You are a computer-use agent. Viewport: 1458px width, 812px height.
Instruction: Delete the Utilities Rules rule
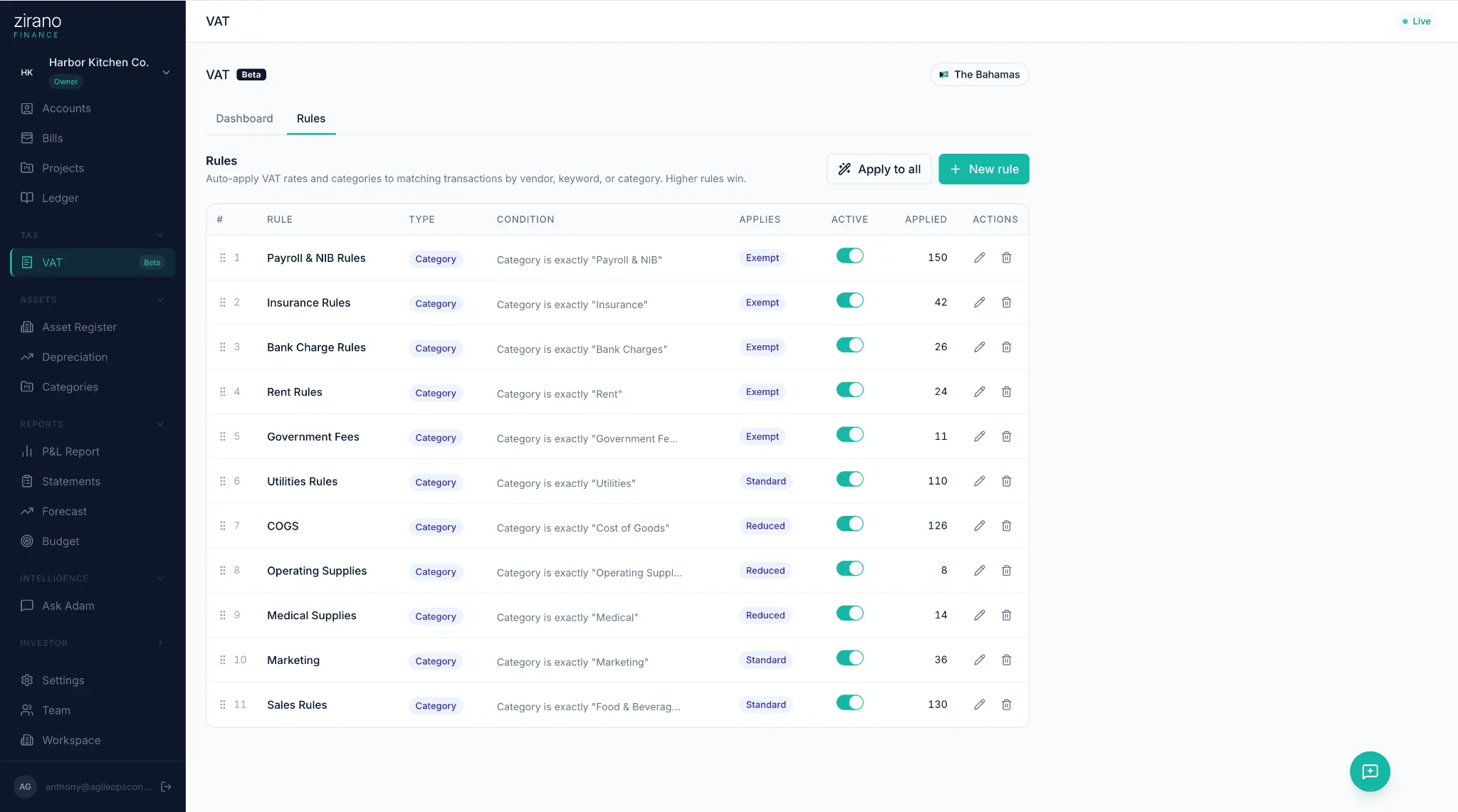point(1007,481)
